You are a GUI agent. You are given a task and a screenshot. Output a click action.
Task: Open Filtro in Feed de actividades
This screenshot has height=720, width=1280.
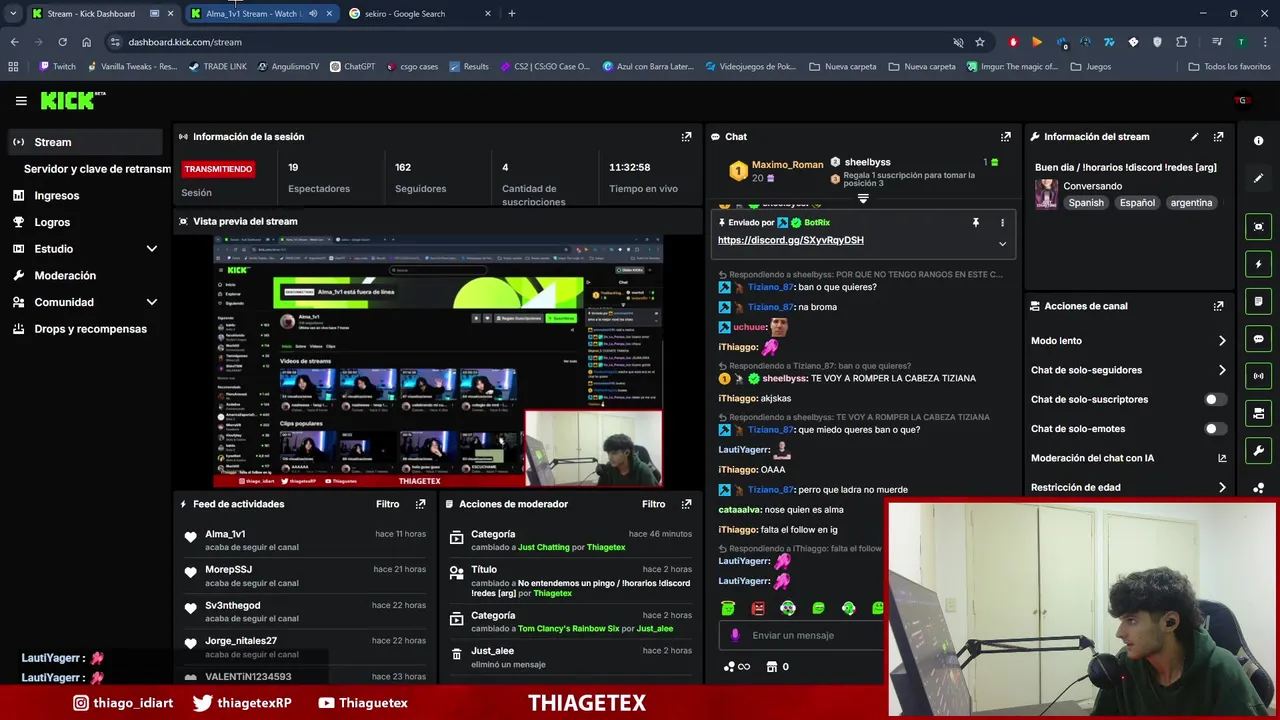coord(387,504)
